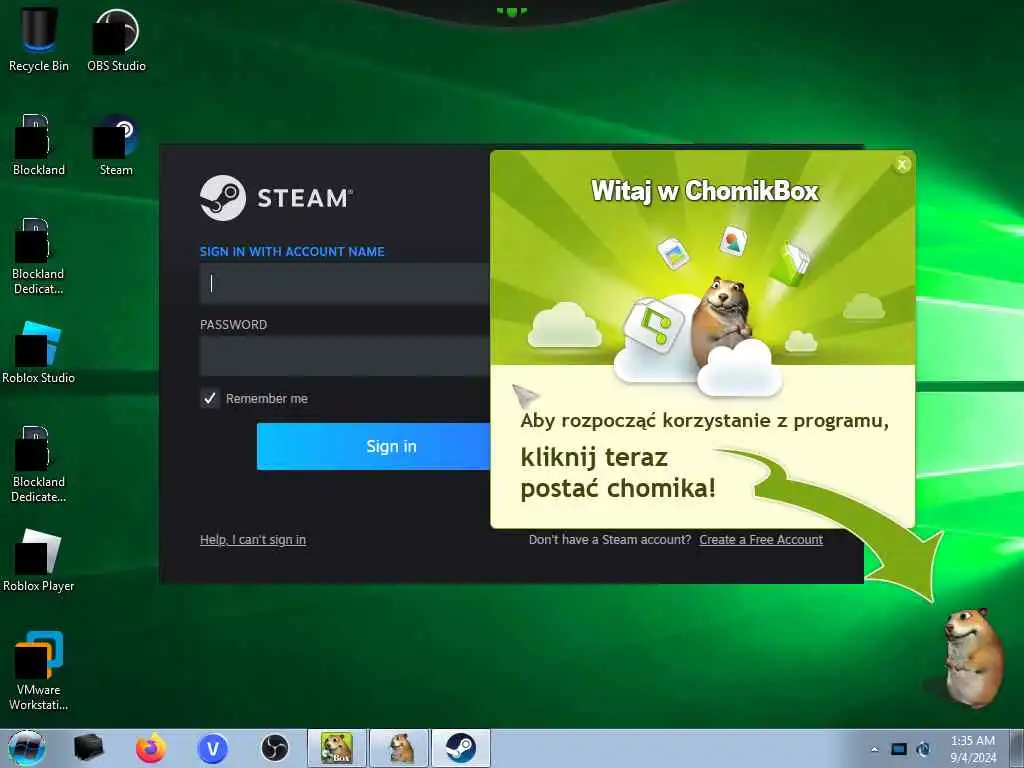This screenshot has width=1024, height=768.
Task: Open the clock showing 1:35 AM
Action: tap(973, 749)
